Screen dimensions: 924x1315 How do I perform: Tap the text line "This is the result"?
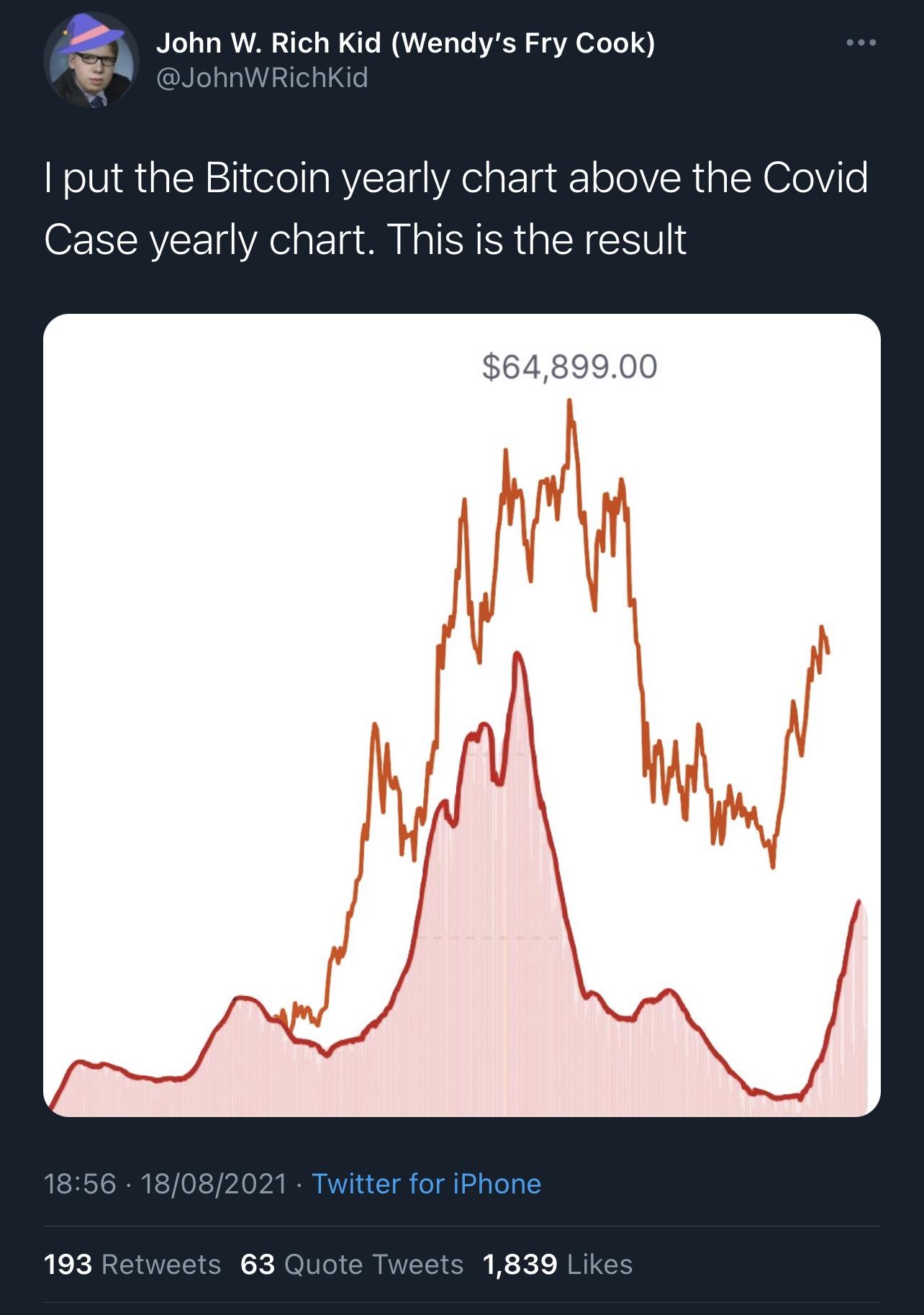537,240
